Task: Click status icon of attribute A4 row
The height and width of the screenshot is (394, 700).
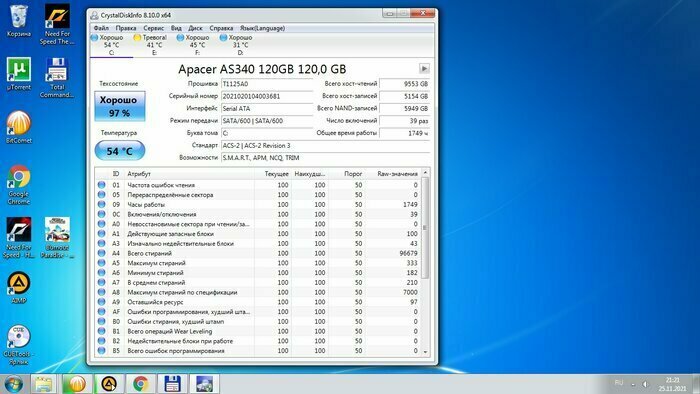Action: 101,253
